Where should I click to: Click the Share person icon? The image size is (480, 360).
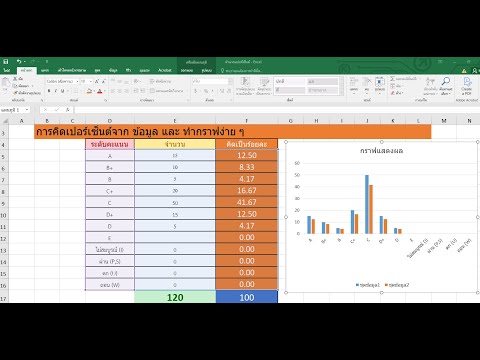click(x=475, y=71)
